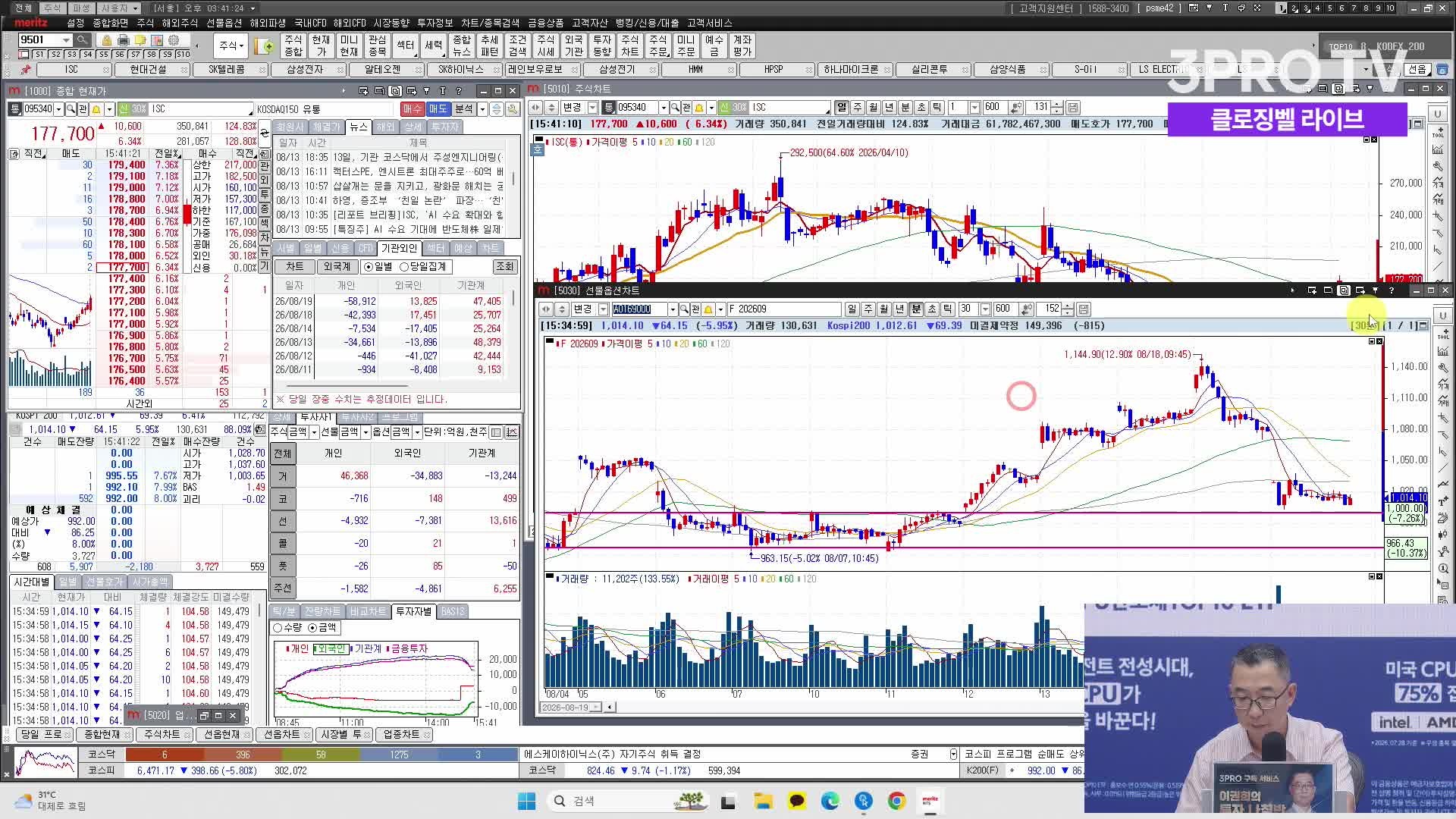The image size is (1456, 819).
Task: Click the refresh swap arrows icon beside the news tabs
Action: 265,133
